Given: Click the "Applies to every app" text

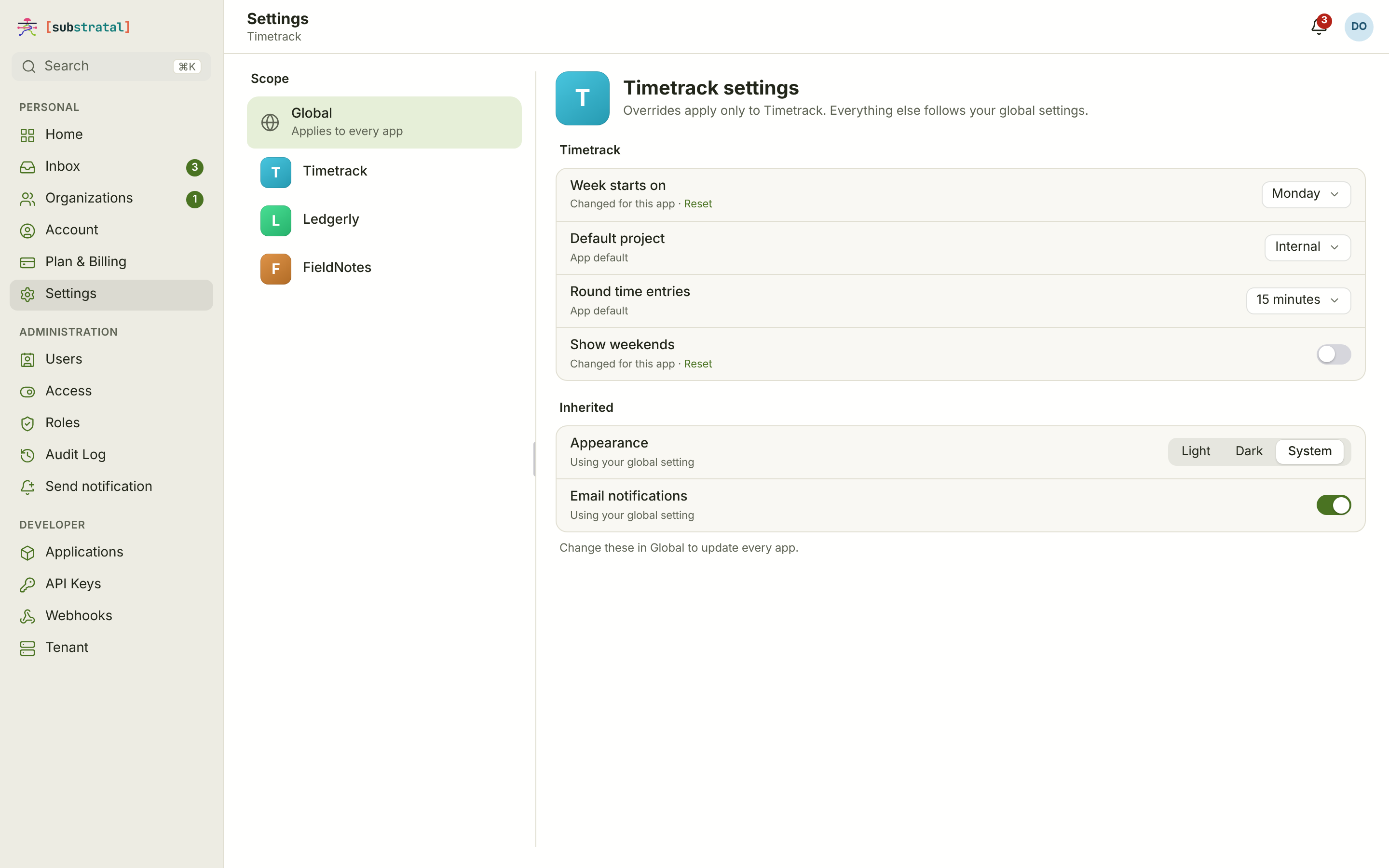Looking at the screenshot, I should 347,132.
